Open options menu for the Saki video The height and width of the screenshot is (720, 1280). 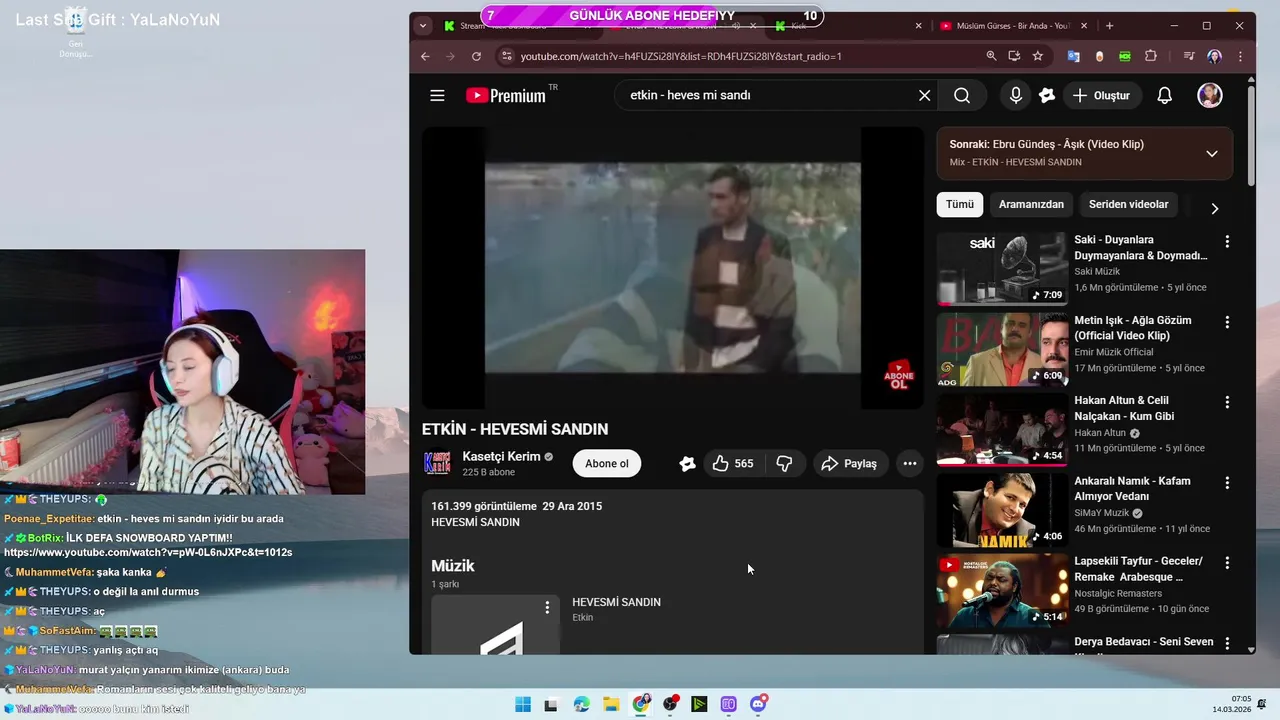click(1227, 242)
